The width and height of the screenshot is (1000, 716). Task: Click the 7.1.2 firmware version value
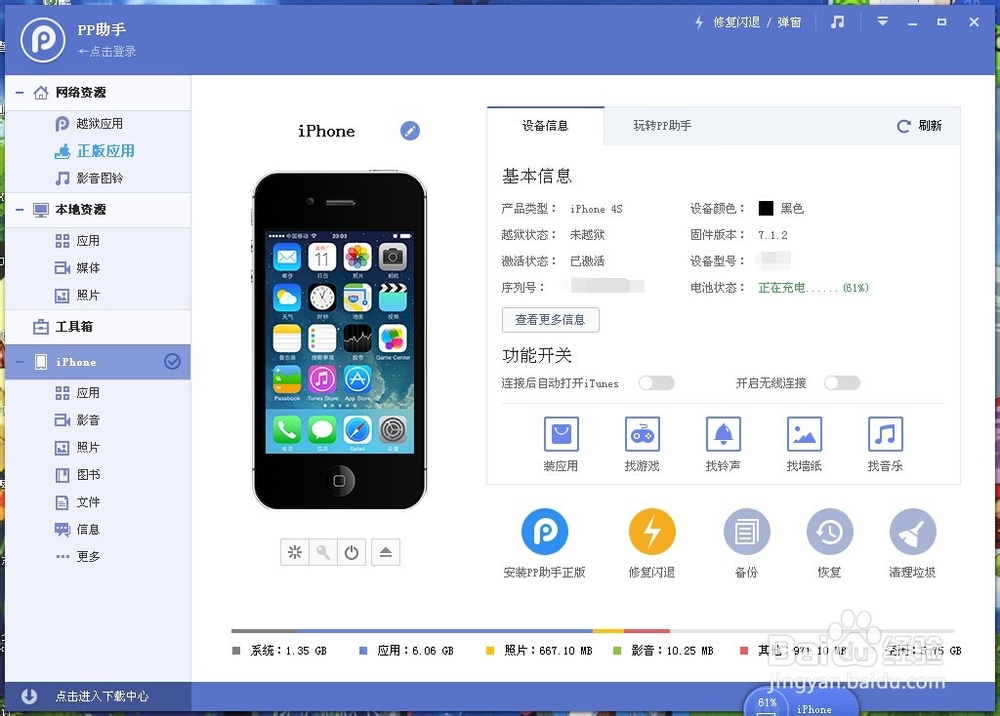pyautogui.click(x=773, y=235)
